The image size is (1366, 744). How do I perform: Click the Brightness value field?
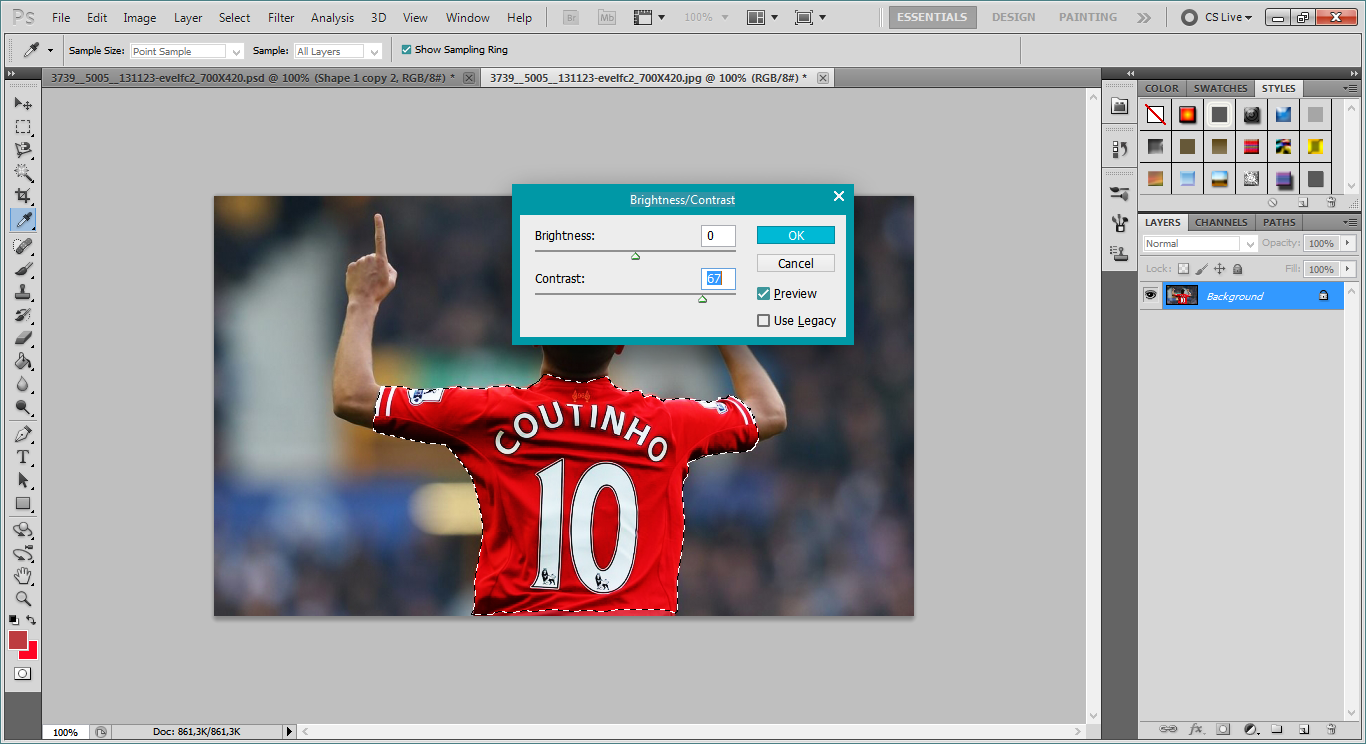click(718, 236)
